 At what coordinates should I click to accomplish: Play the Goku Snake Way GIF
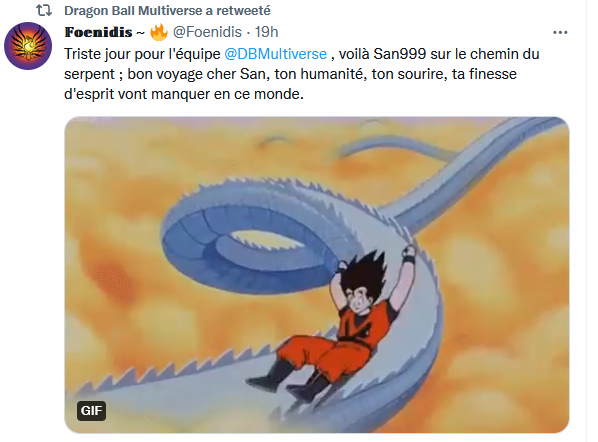[317, 275]
